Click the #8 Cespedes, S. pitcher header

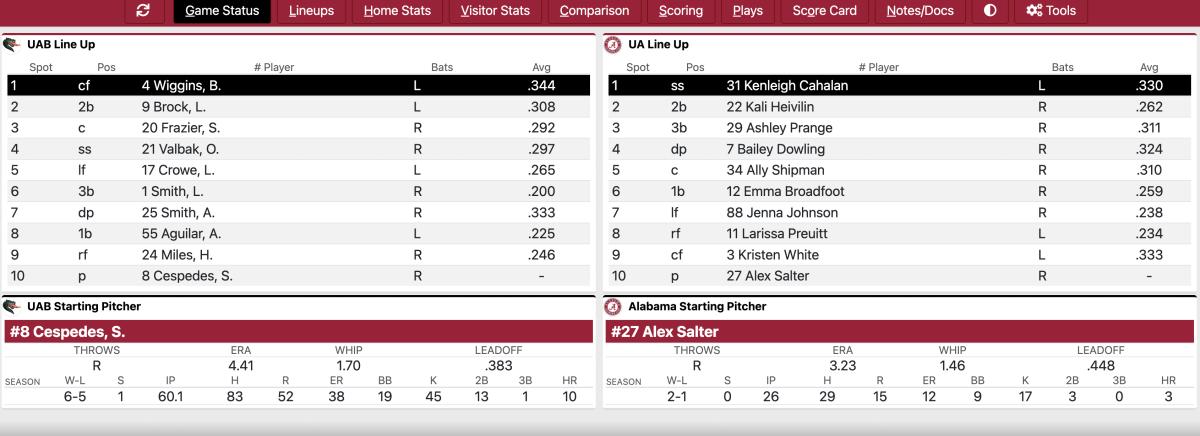[x=298, y=332]
